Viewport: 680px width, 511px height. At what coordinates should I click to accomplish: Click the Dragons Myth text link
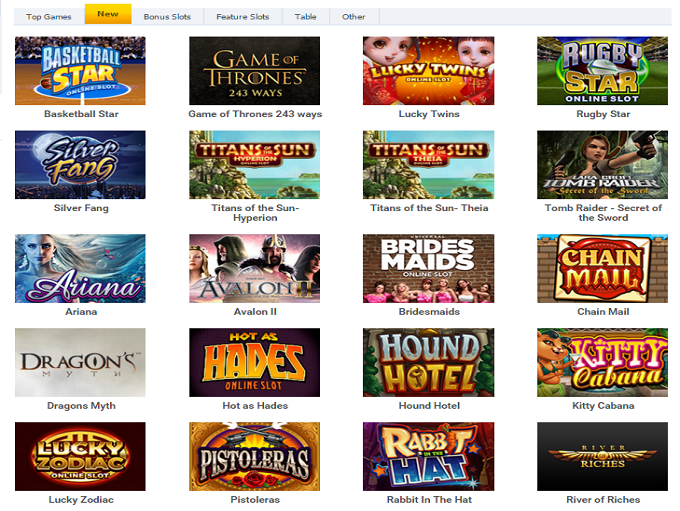pos(81,406)
